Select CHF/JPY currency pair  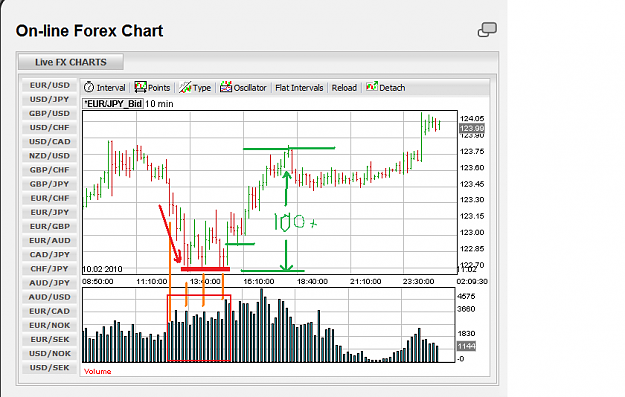click(49, 269)
